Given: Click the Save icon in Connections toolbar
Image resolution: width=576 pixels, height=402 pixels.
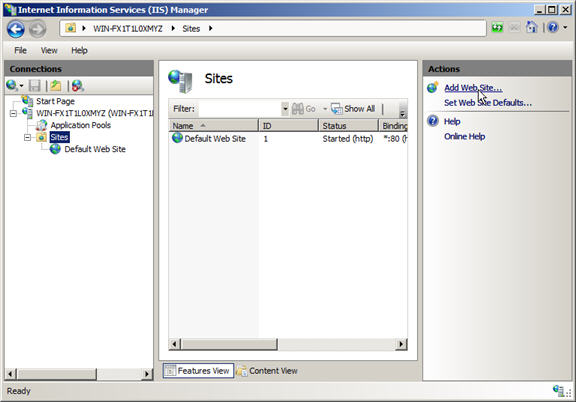Looking at the screenshot, I should click(x=35, y=86).
